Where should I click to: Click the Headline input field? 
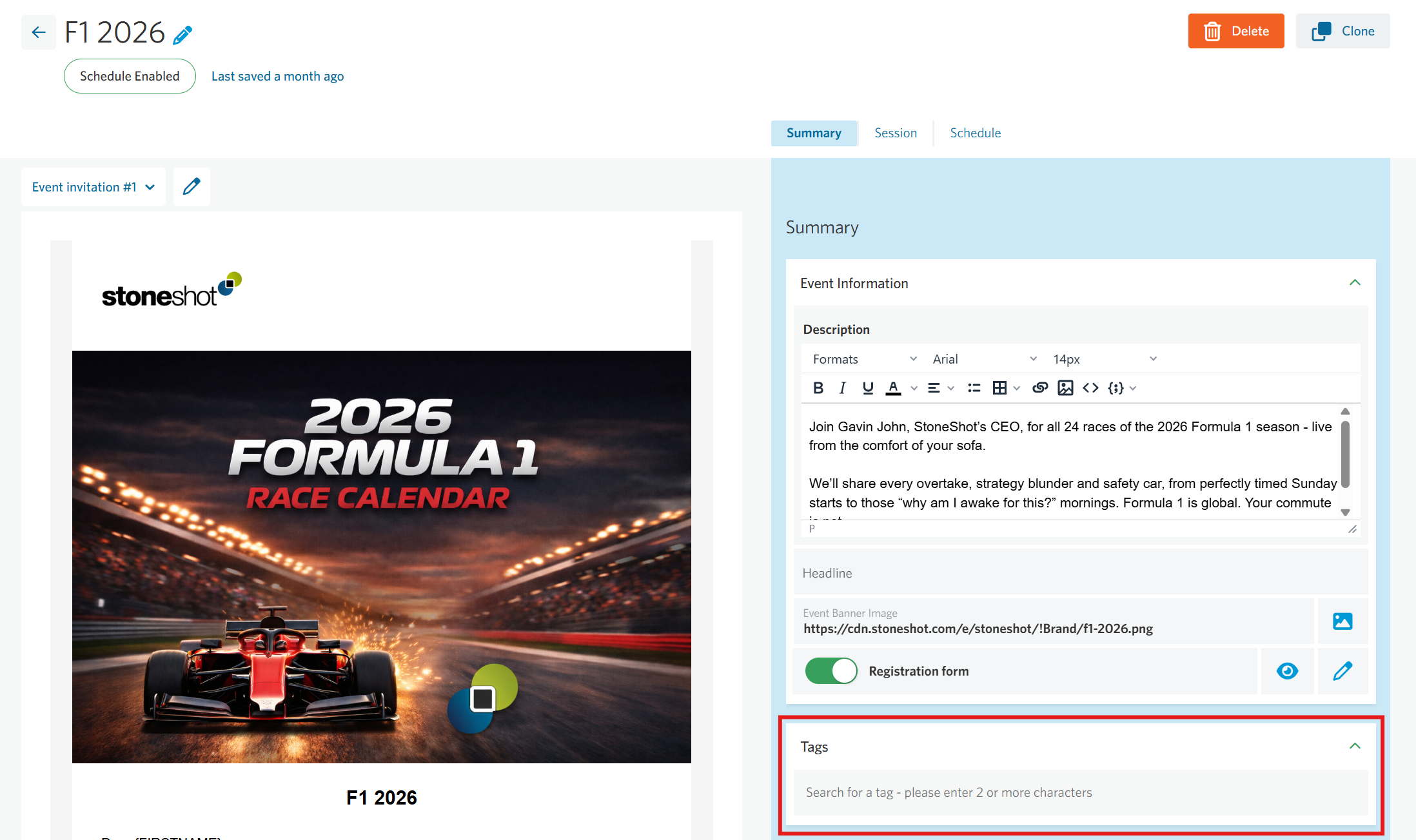click(x=1081, y=573)
